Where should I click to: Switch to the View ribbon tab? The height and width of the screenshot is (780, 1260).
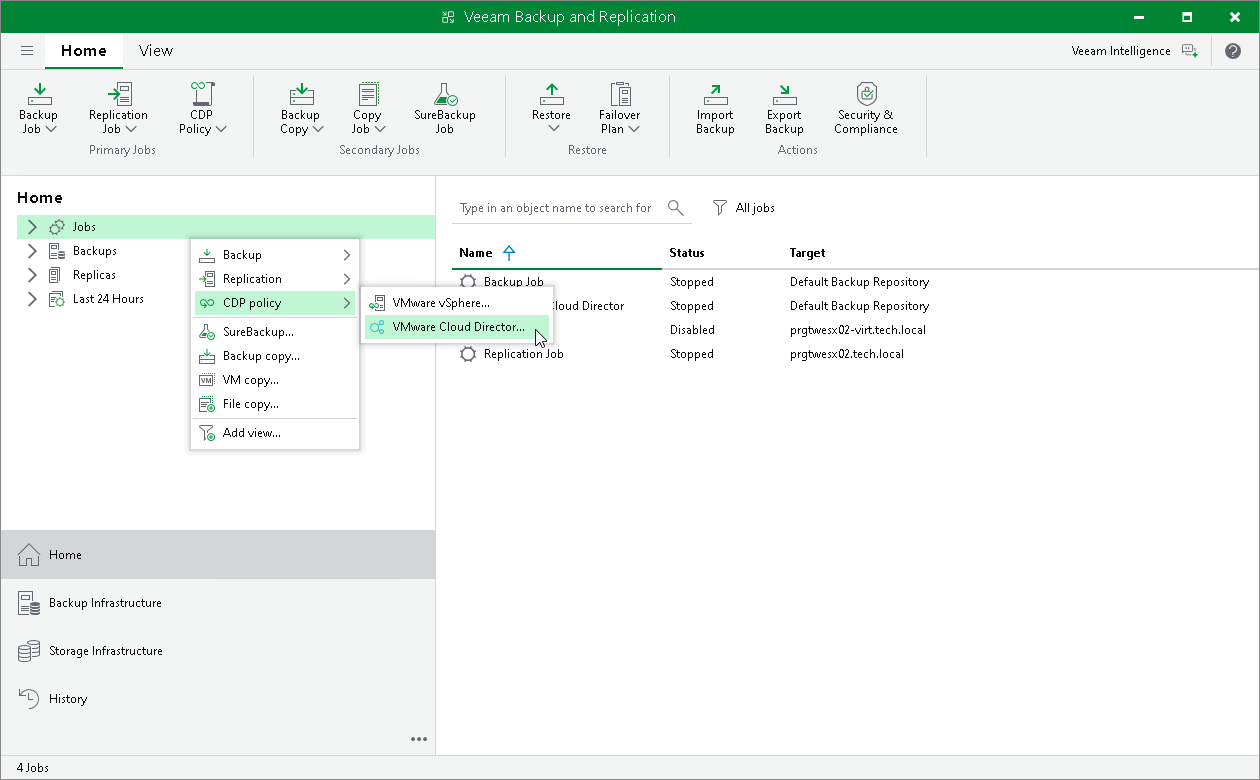click(x=156, y=50)
